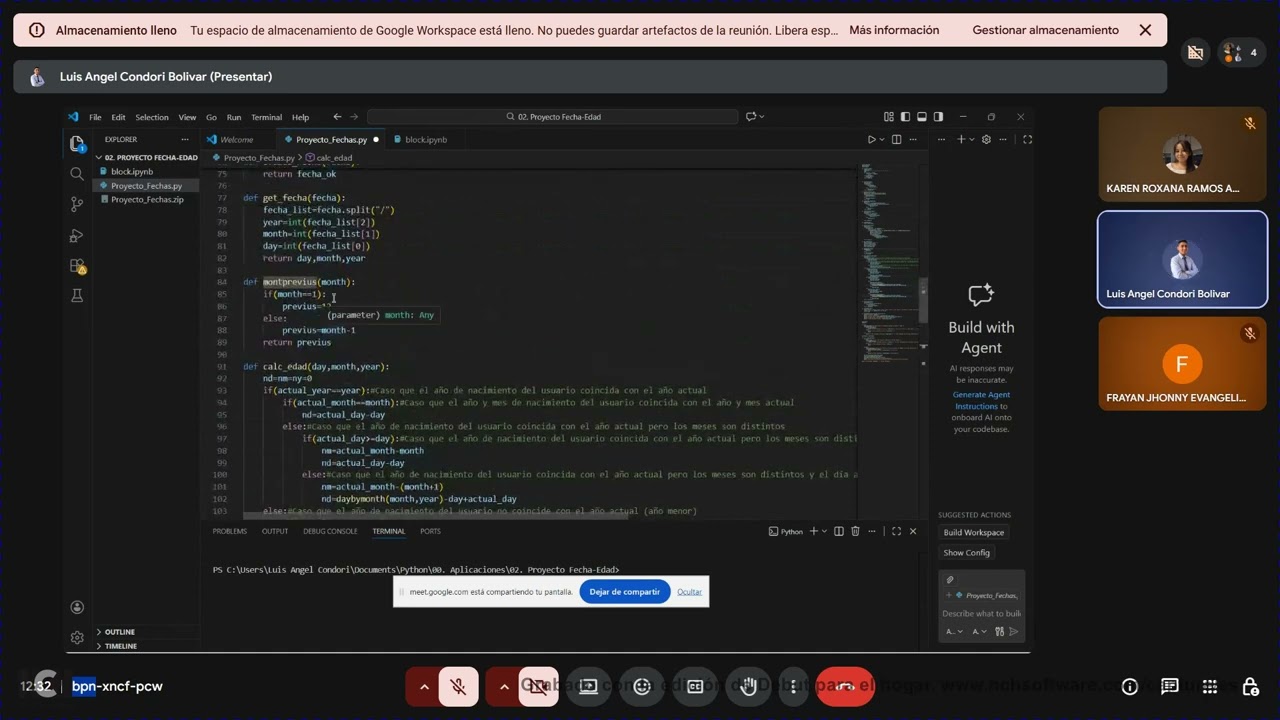1280x720 pixels.
Task: Select Proyecto_Fechas.zip in Explorer
Action: pyautogui.click(x=147, y=199)
